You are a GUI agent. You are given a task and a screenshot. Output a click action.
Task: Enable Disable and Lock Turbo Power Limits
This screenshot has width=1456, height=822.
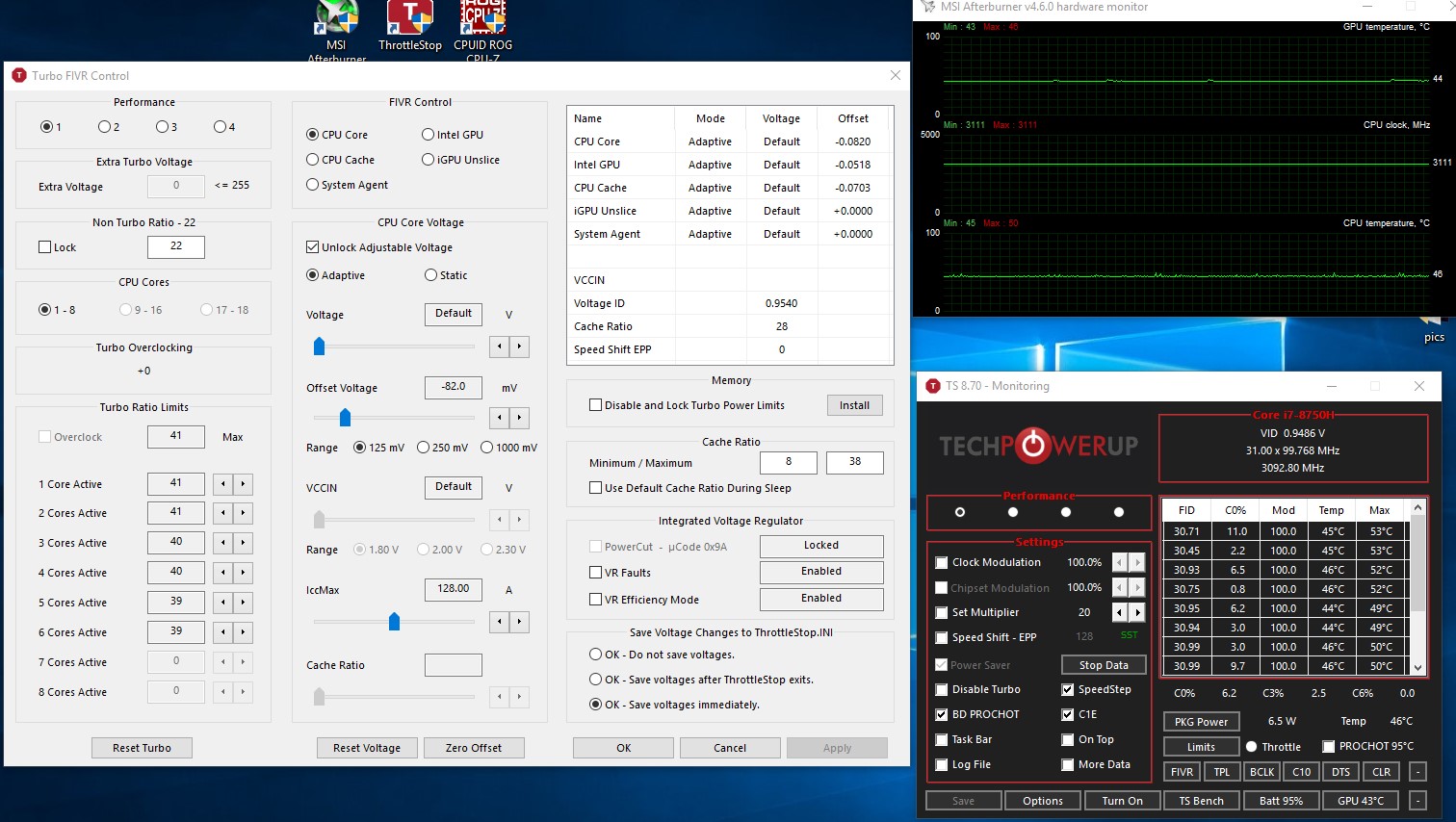pyautogui.click(x=687, y=405)
